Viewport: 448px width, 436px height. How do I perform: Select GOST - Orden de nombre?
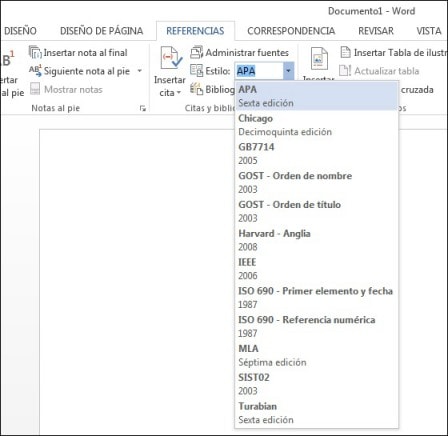(x=317, y=182)
